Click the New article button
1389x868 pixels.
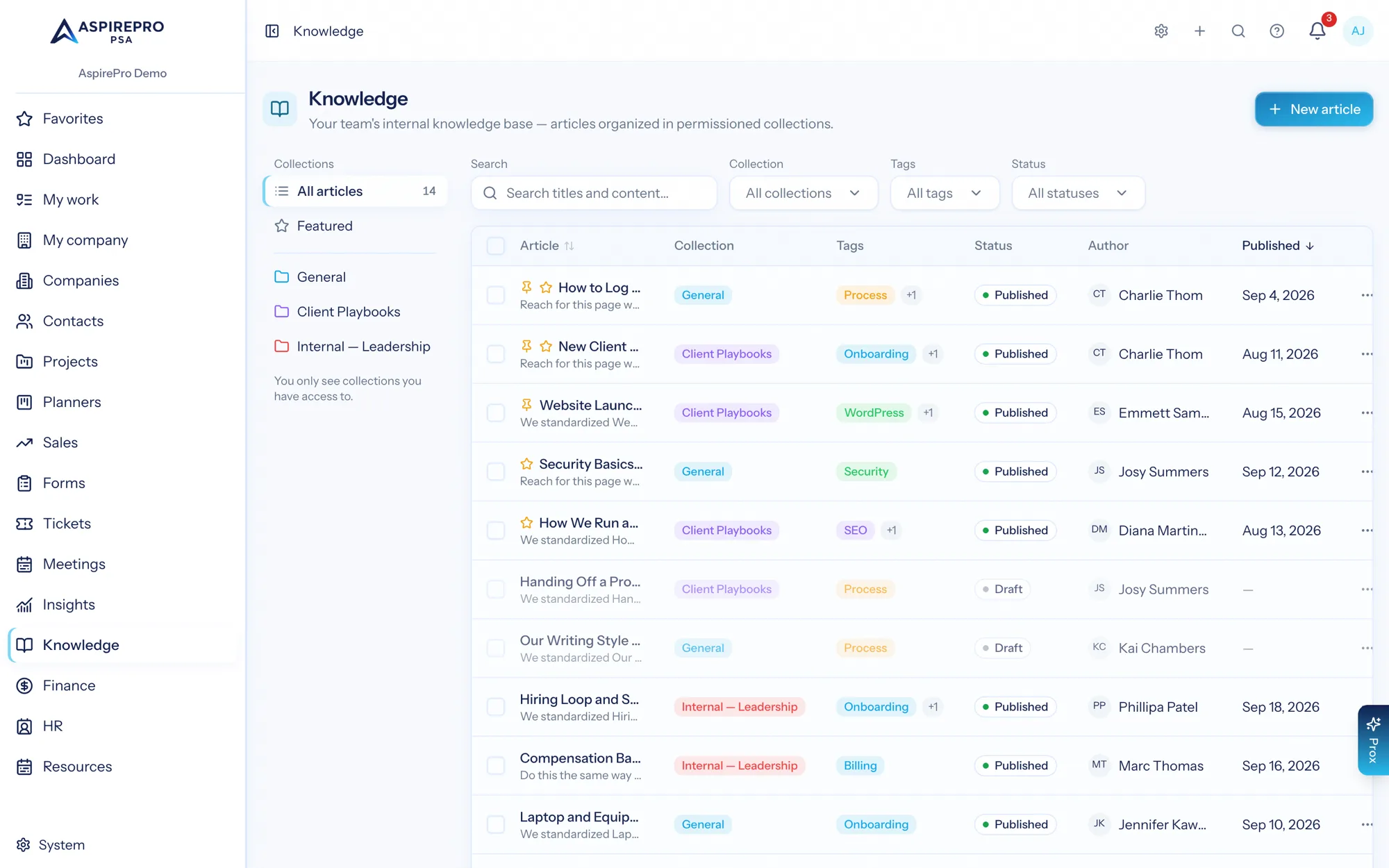1313,109
